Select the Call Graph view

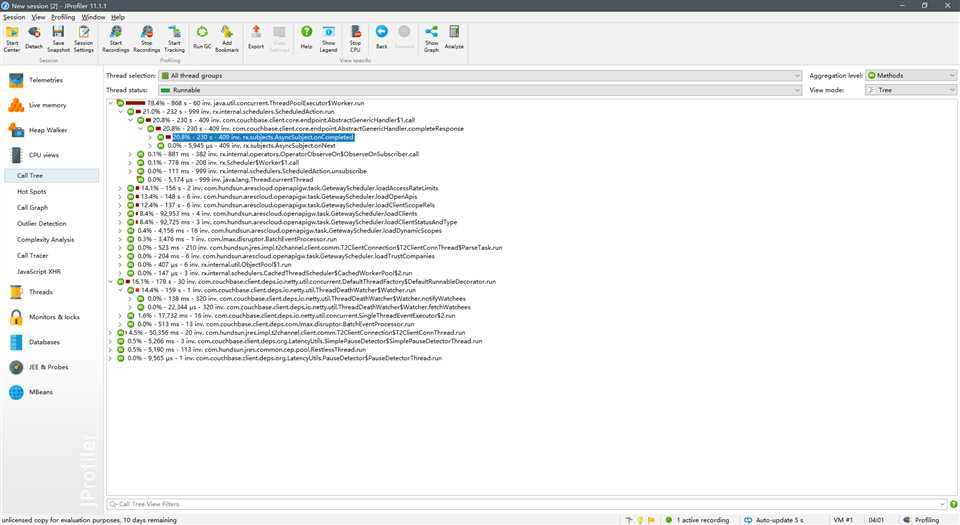(32, 207)
